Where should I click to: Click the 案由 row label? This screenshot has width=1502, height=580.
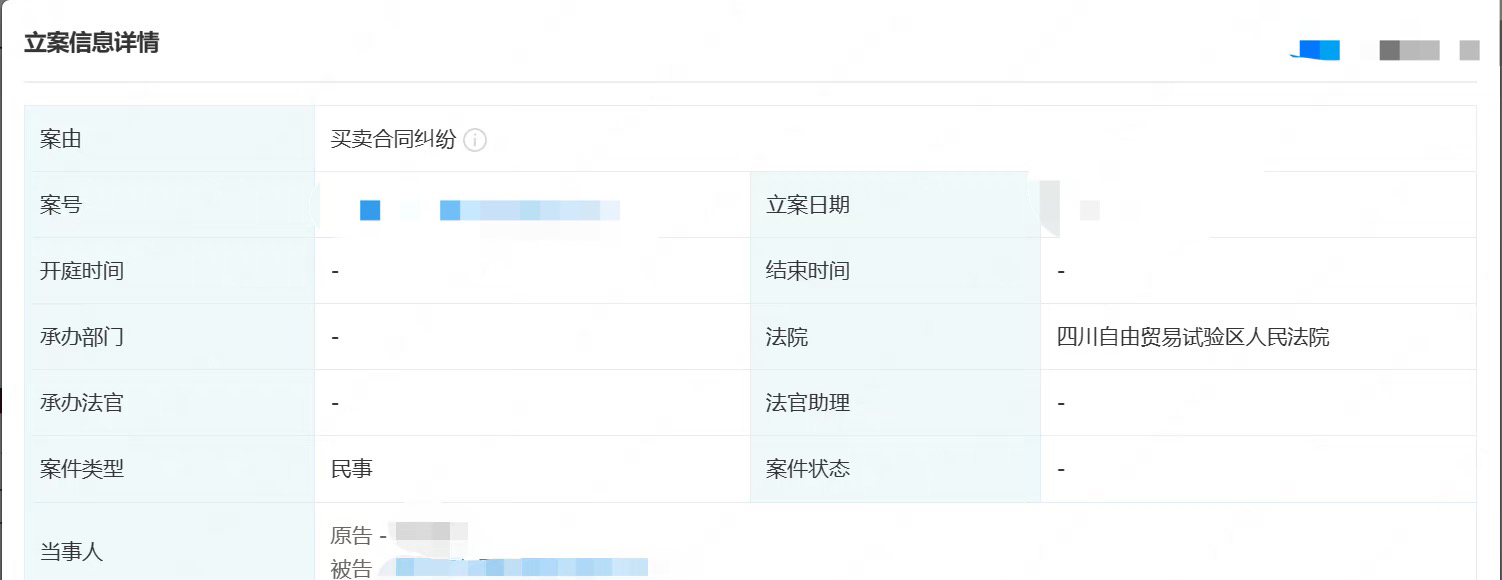tap(61, 139)
